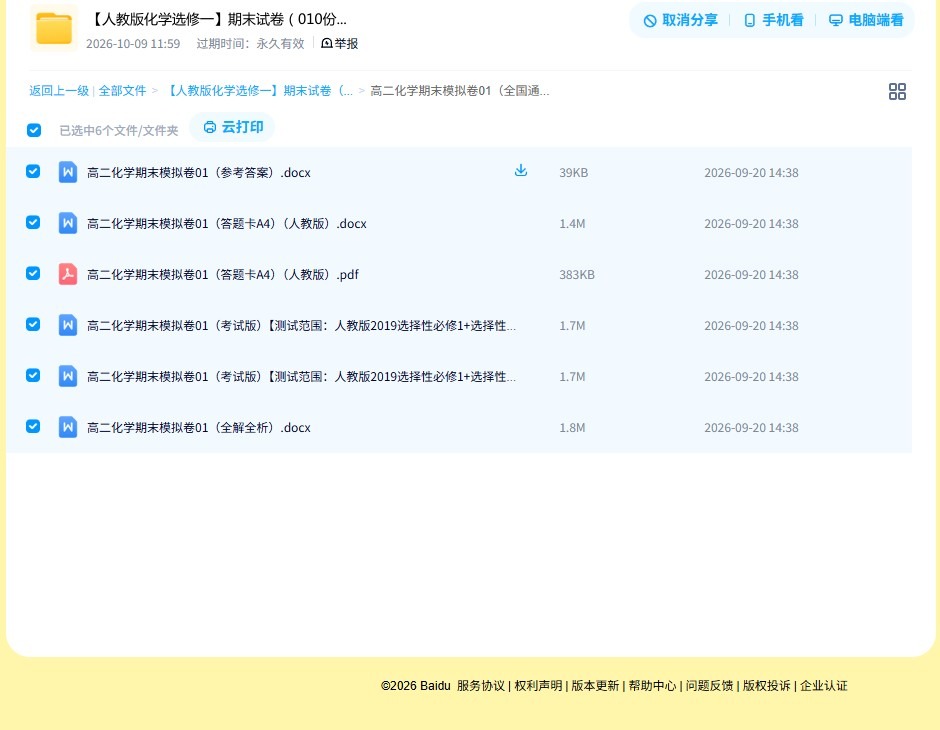Screen dimensions: 940x730
Task: Uncheck 全解全析.docx checkbox
Action: [33, 426]
